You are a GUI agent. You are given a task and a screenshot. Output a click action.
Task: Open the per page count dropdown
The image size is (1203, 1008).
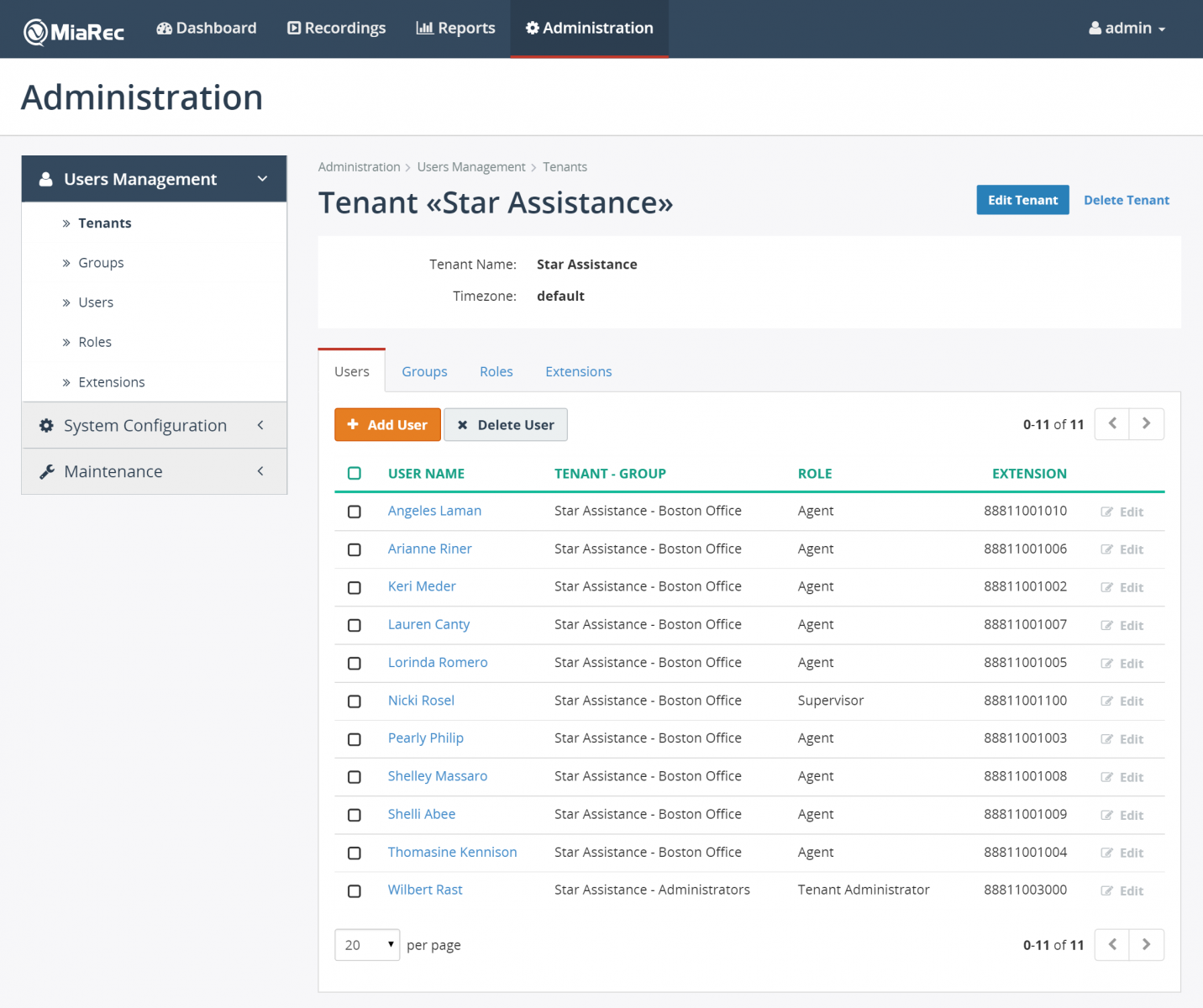tap(367, 945)
